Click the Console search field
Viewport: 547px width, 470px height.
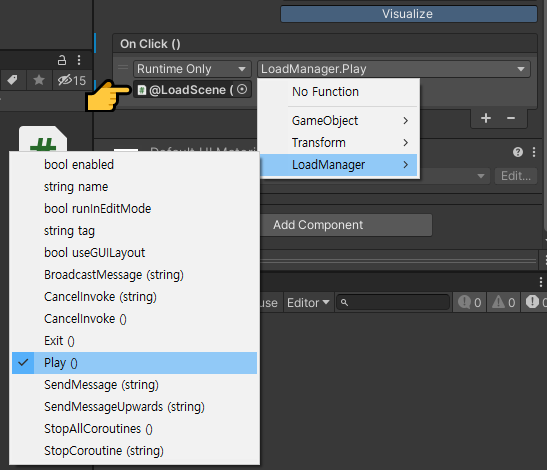click(x=393, y=302)
